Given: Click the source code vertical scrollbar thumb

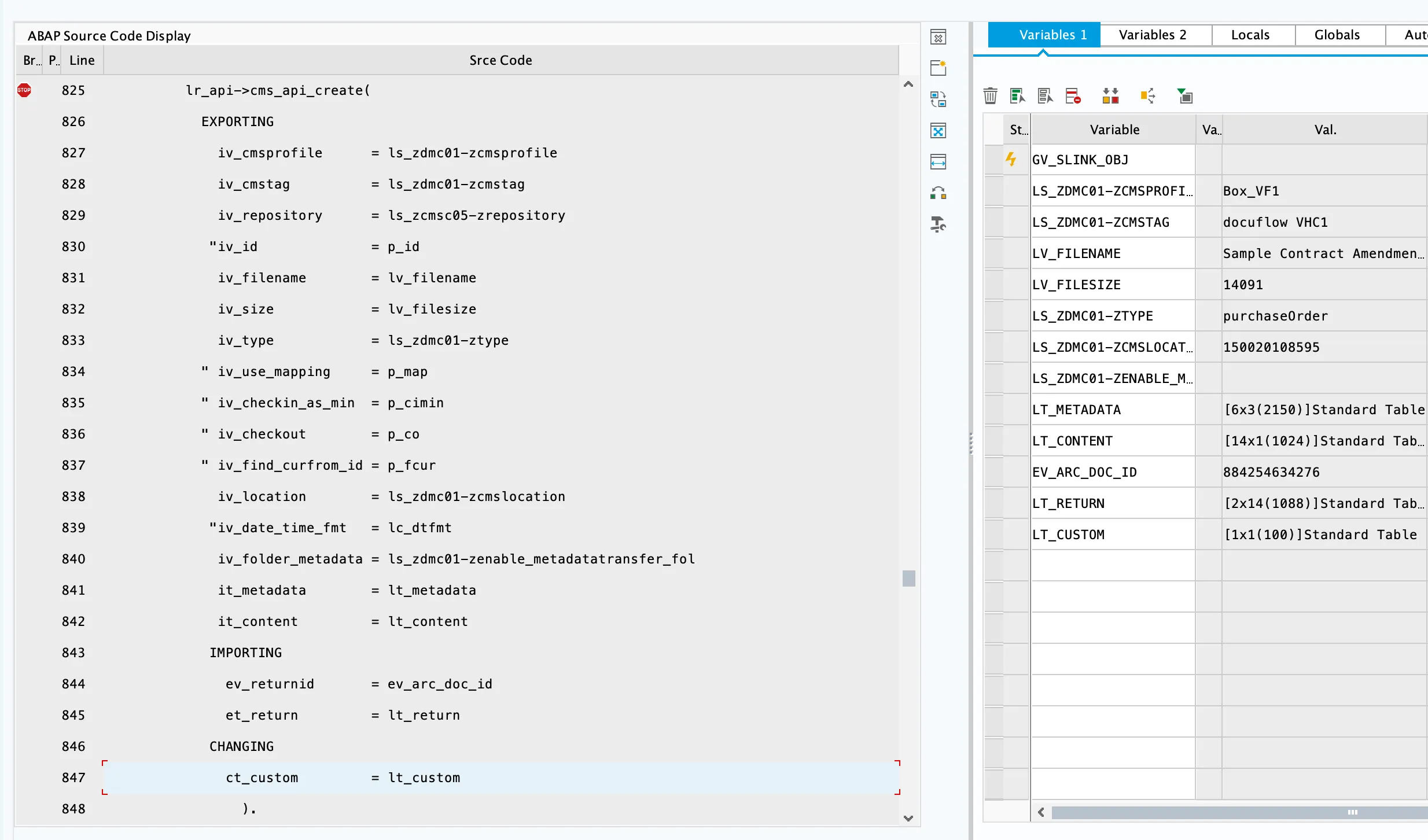Looking at the screenshot, I should [x=908, y=579].
